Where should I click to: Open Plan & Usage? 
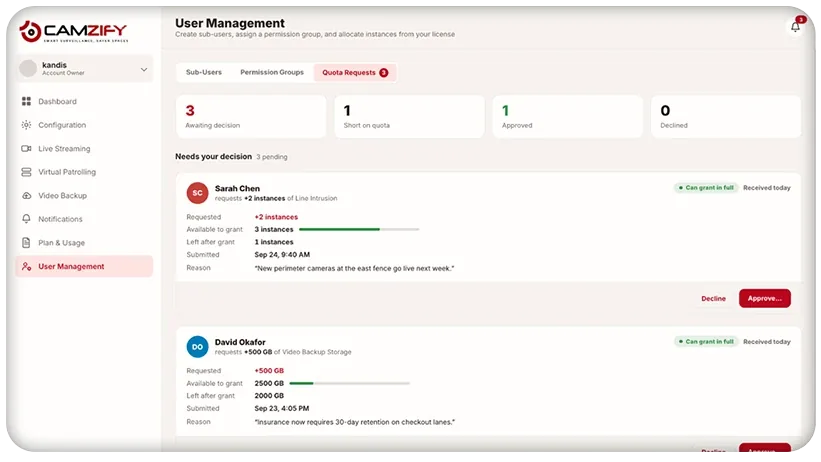(x=84, y=243)
